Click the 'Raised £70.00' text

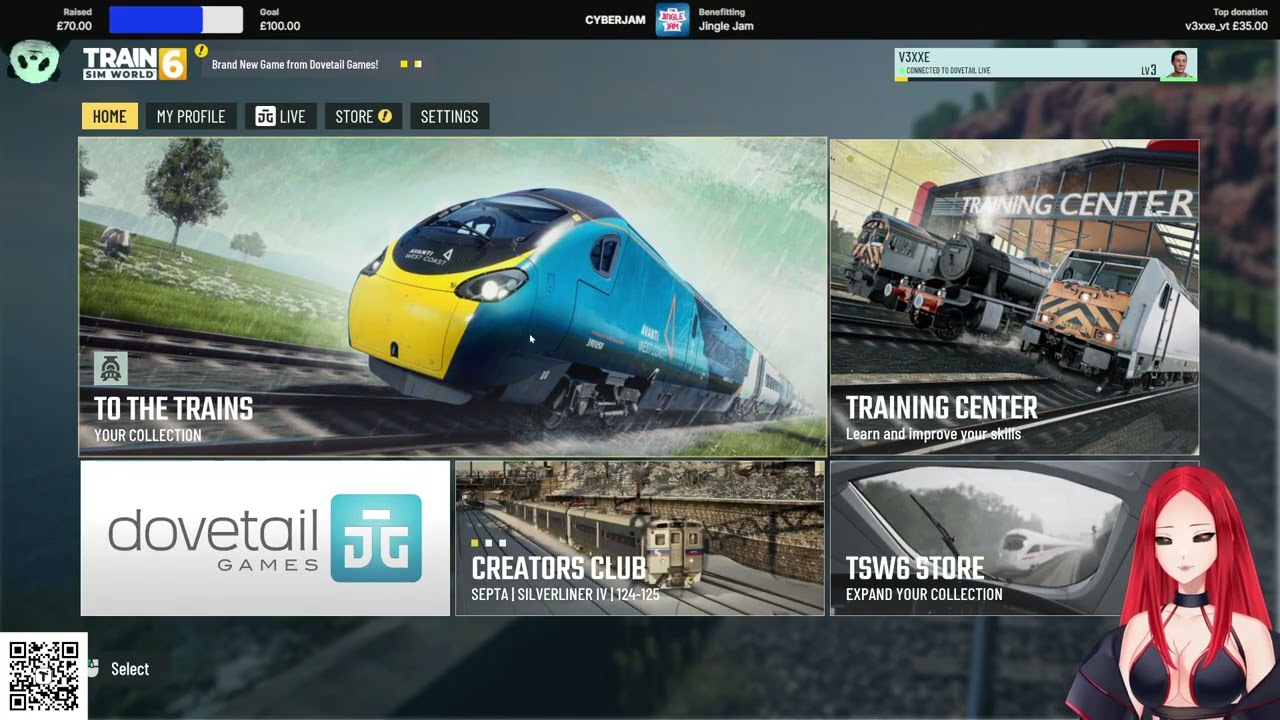pyautogui.click(x=75, y=20)
